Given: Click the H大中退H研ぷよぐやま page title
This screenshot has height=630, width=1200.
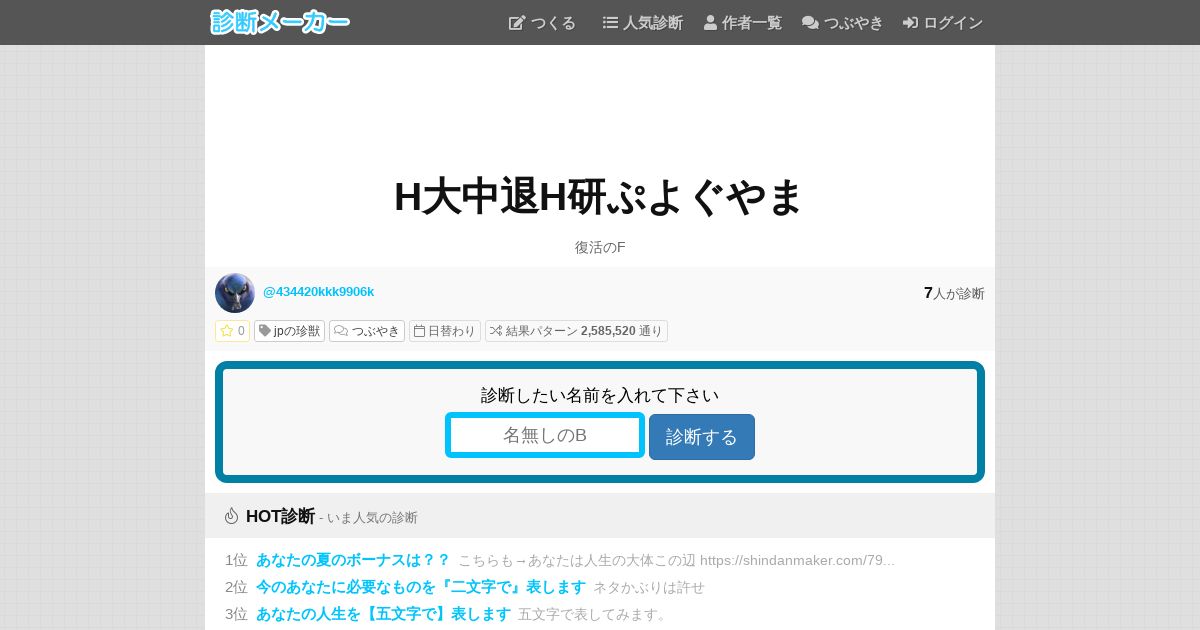Looking at the screenshot, I should coord(599,196).
